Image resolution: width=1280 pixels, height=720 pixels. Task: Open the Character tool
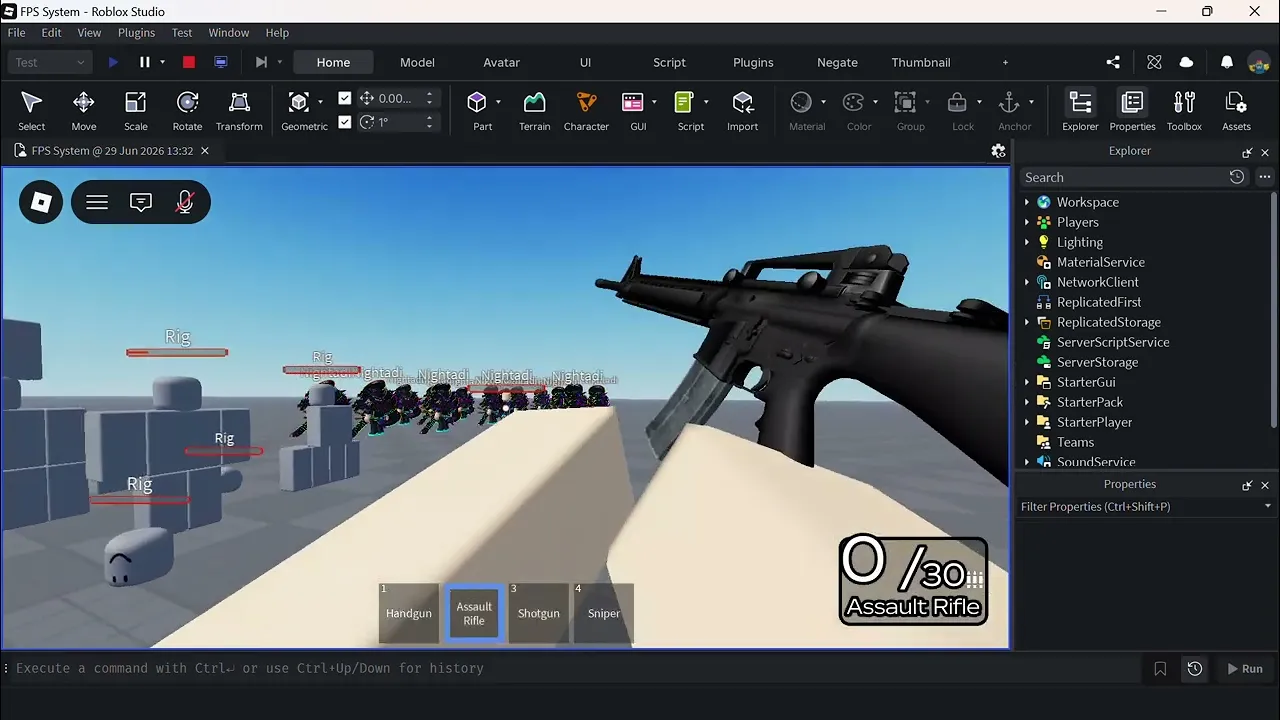coord(586,110)
